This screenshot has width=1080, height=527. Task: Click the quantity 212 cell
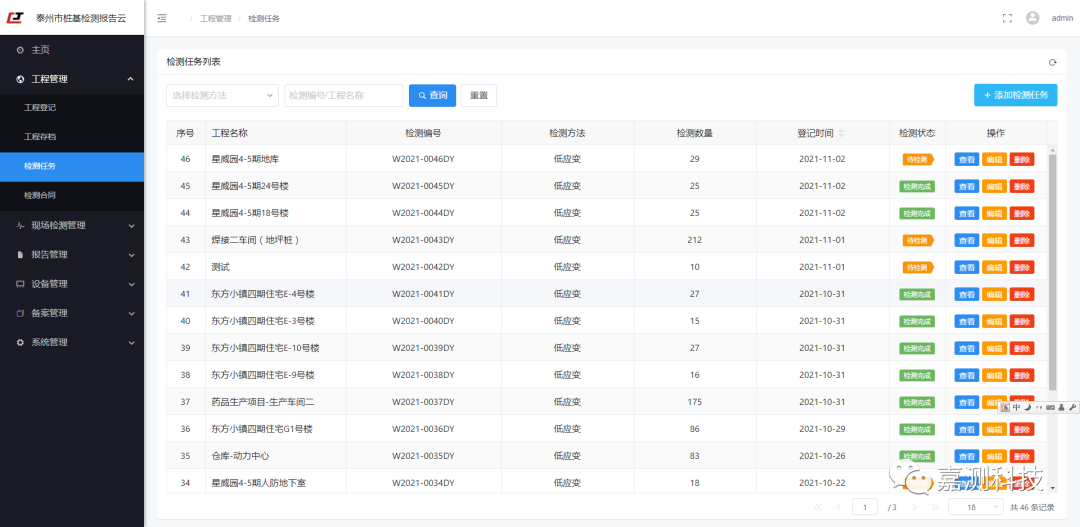pyautogui.click(x=694, y=240)
